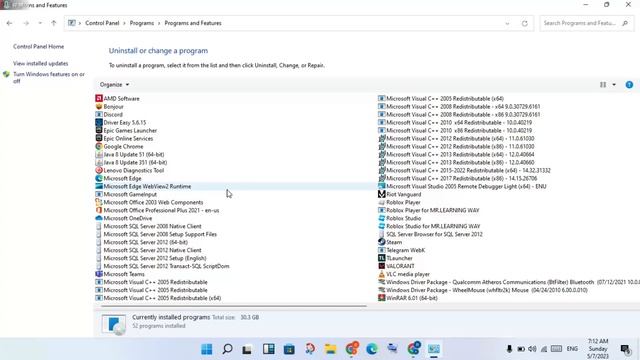This screenshot has height=360, width=640.
Task: Select Telegram WebK entry
Action: [x=405, y=250]
